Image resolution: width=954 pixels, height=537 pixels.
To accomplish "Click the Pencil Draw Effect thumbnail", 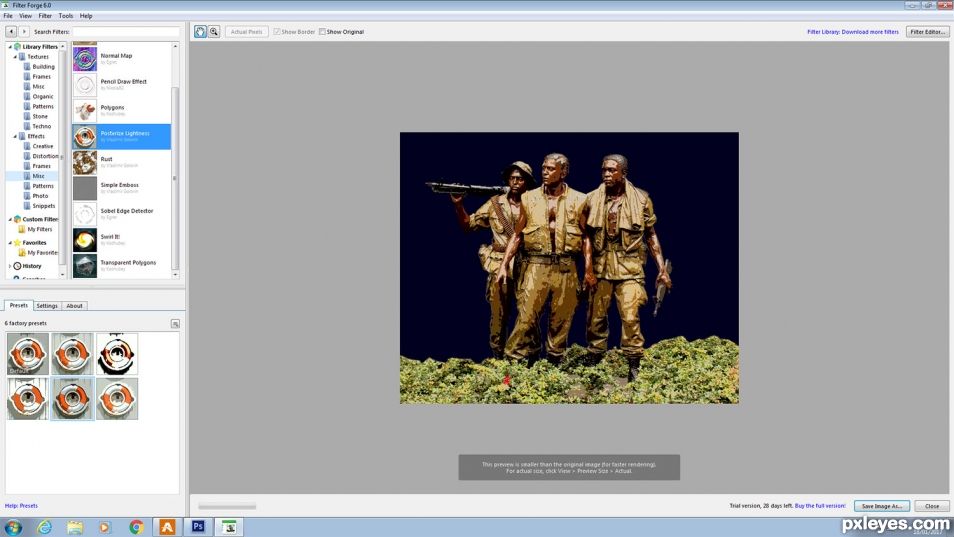I will coord(85,85).
